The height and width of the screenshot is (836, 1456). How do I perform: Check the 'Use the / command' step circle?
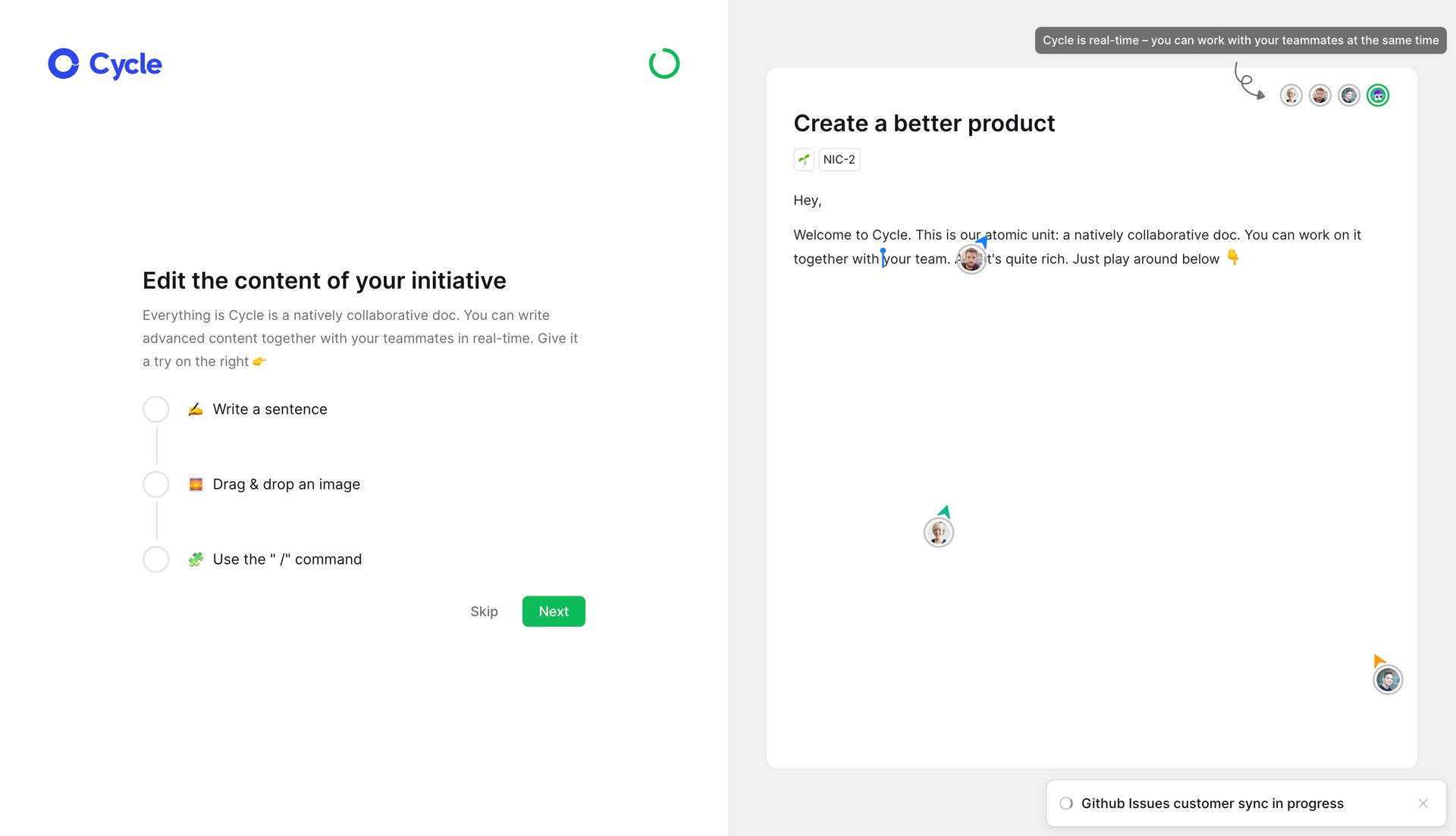pos(155,559)
